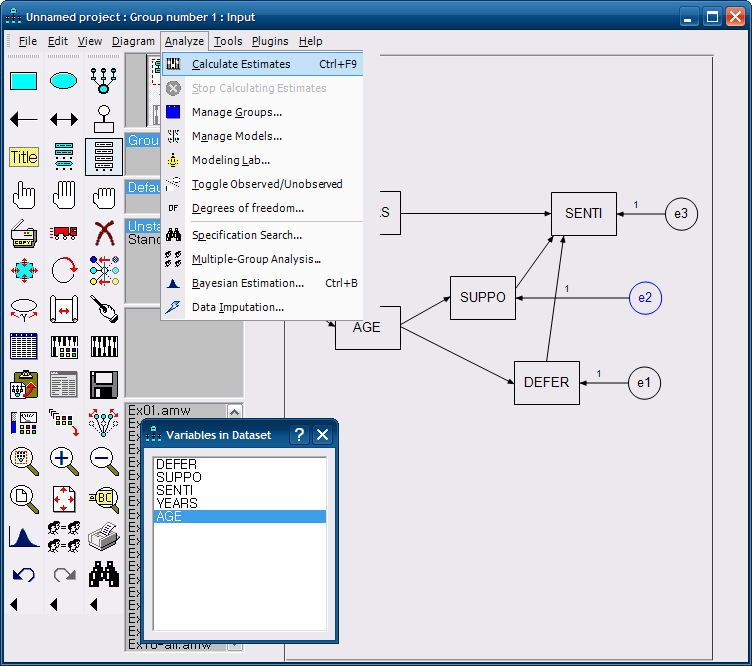Click the SENTI variable box in diagram
Viewport: 752px width, 666px height.
click(584, 214)
